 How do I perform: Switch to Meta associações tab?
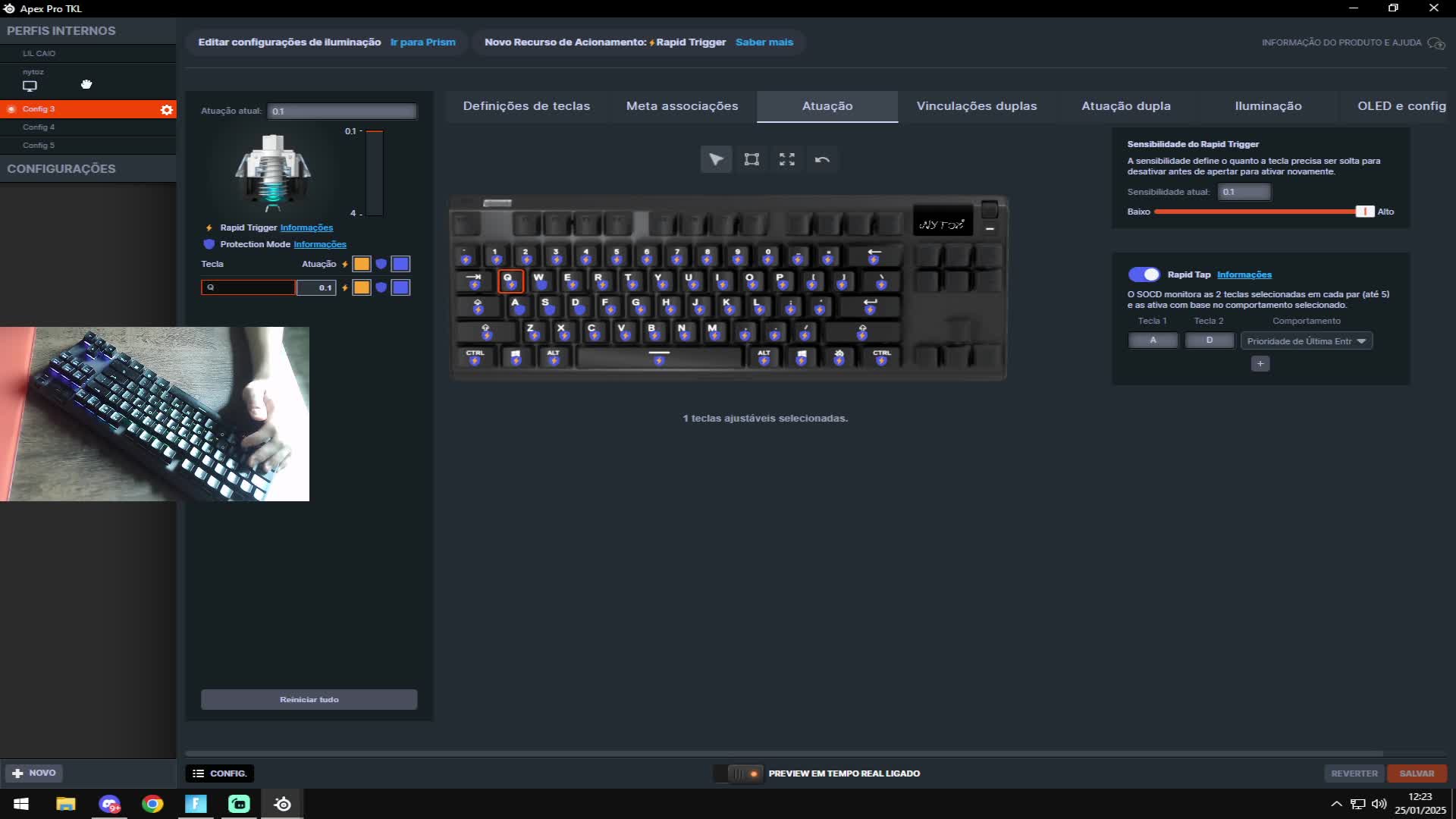coord(682,106)
